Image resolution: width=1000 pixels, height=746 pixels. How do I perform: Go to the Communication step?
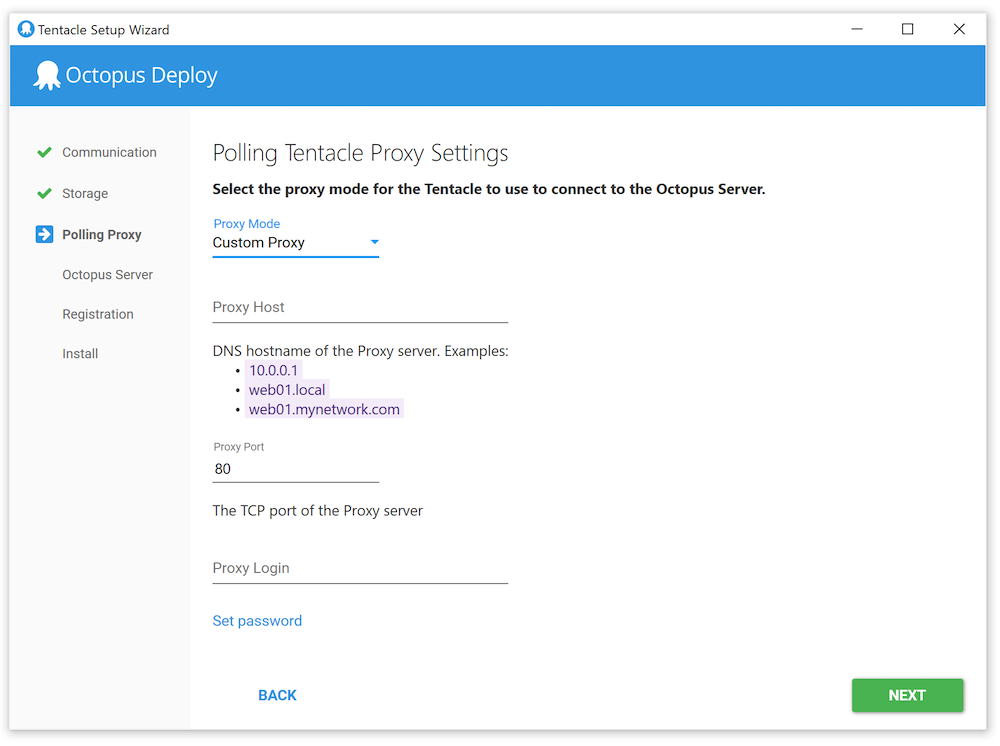[x=109, y=152]
